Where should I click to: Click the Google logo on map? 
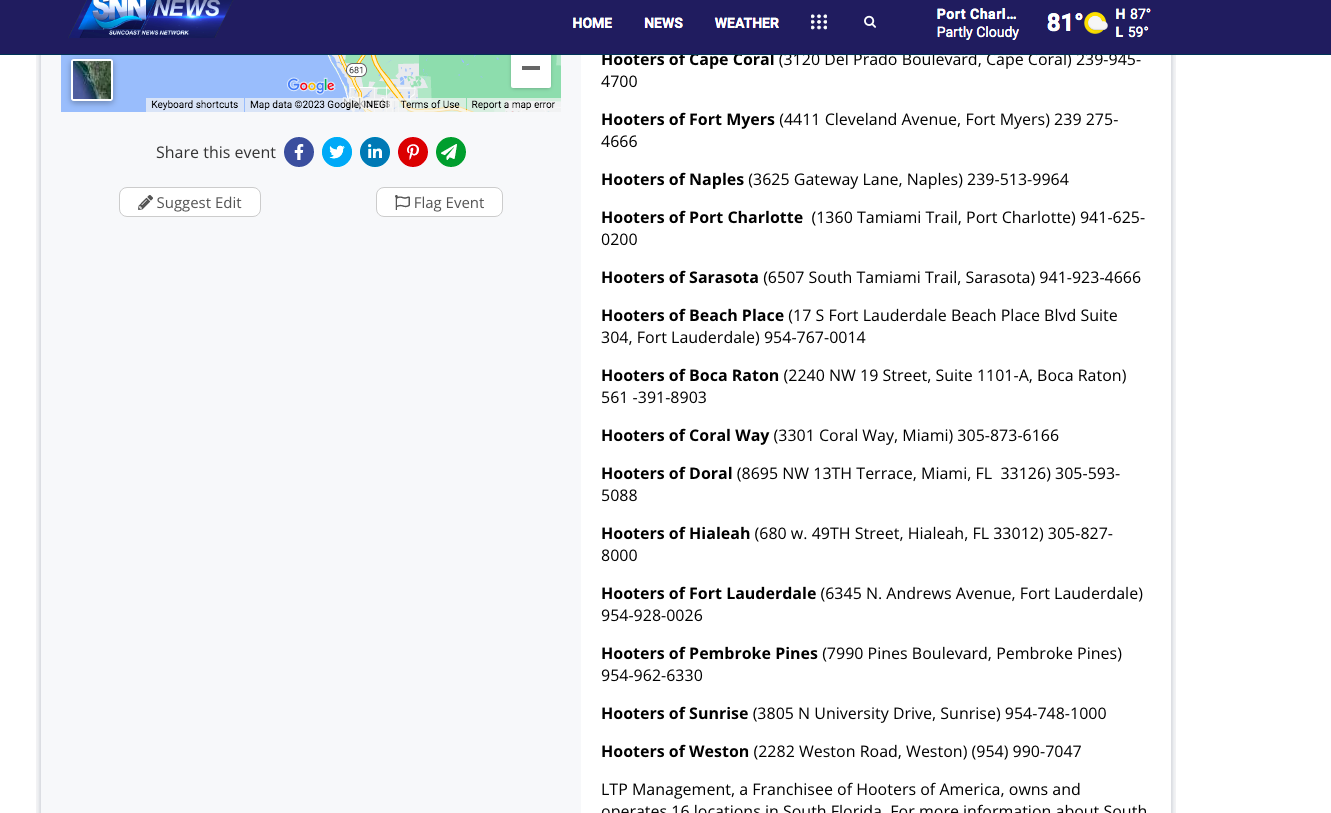click(x=311, y=86)
